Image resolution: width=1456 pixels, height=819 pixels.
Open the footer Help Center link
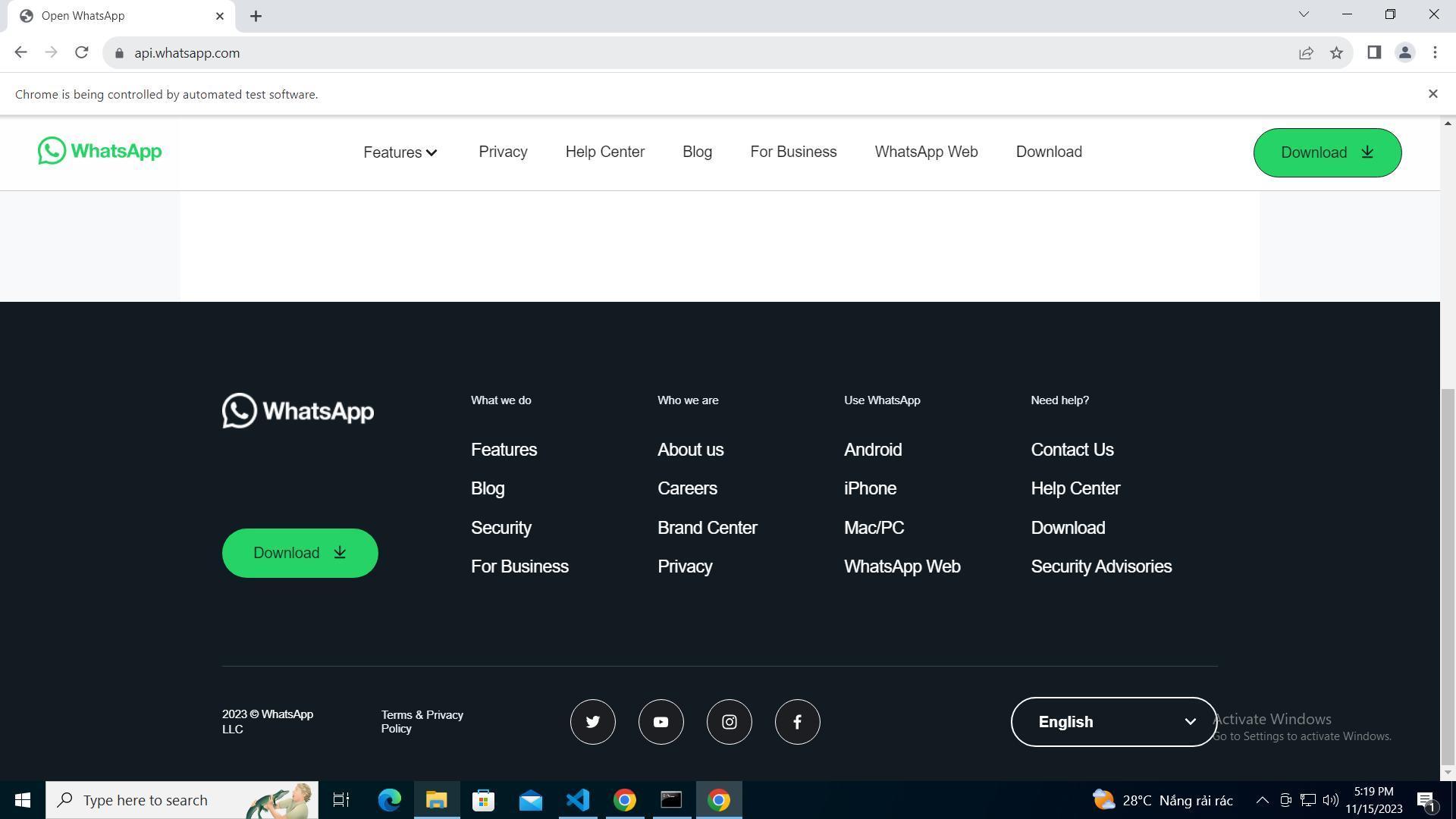[1075, 488]
